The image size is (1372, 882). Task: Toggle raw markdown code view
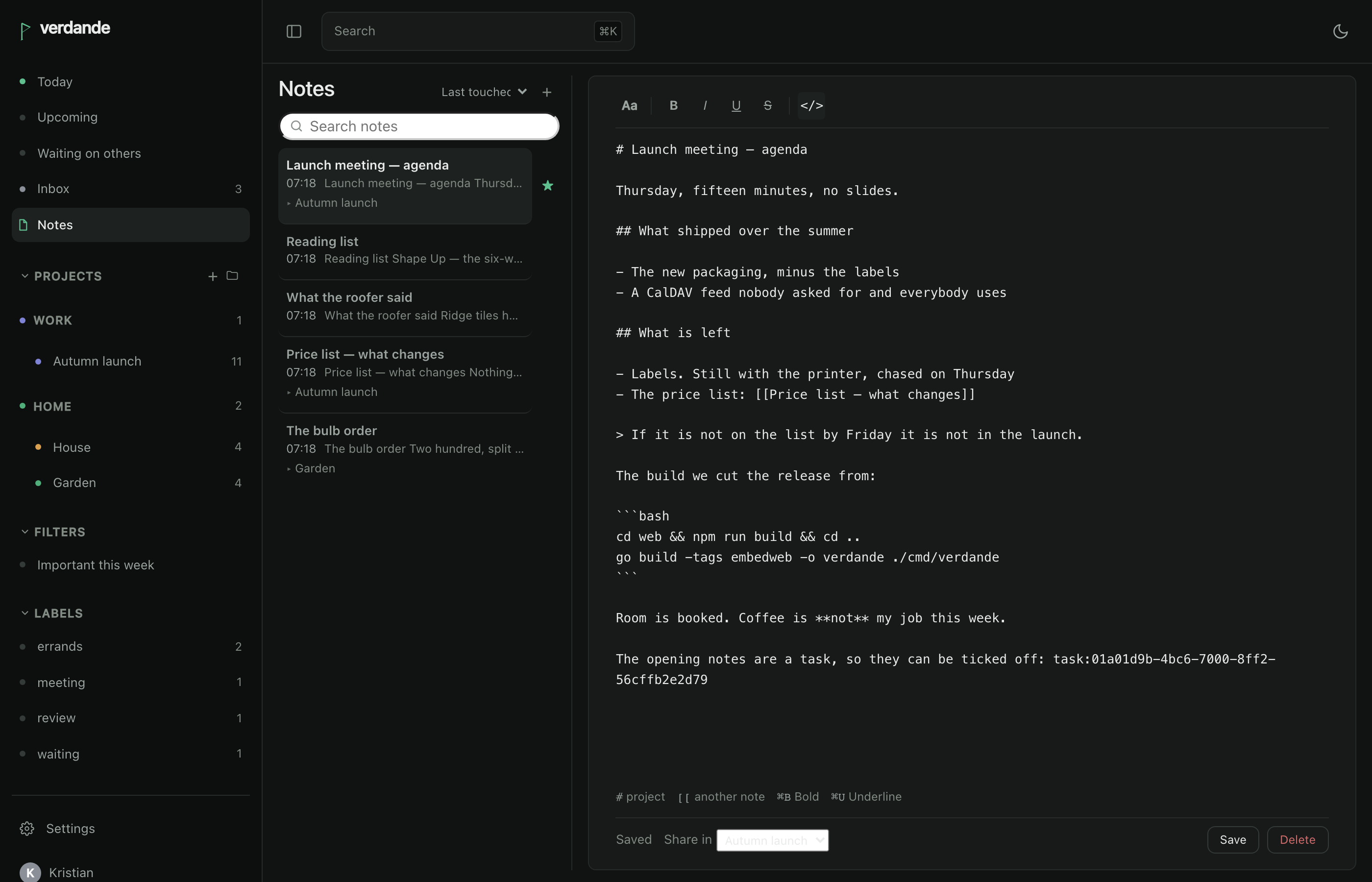coord(811,105)
